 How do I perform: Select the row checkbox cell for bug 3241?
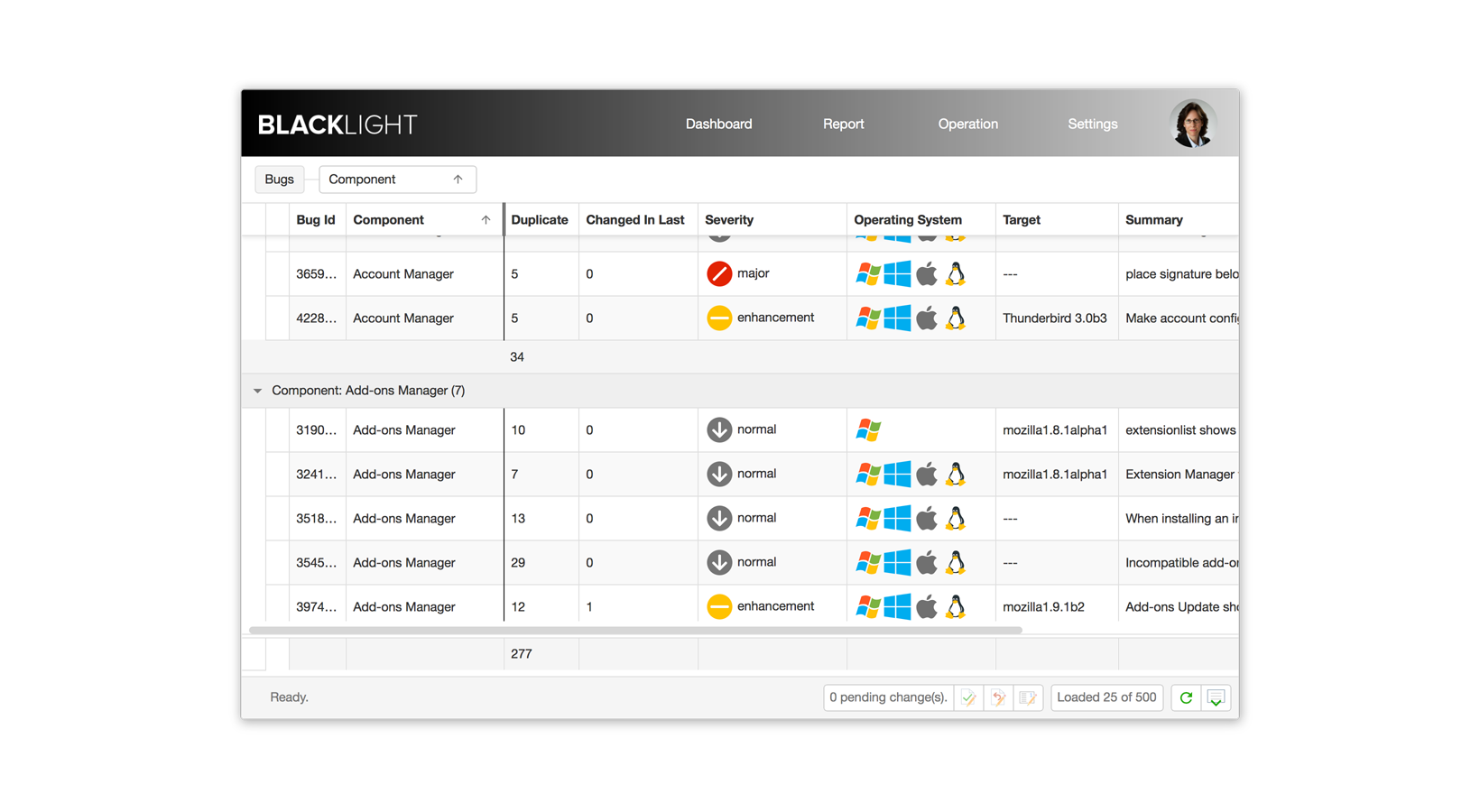coord(277,475)
